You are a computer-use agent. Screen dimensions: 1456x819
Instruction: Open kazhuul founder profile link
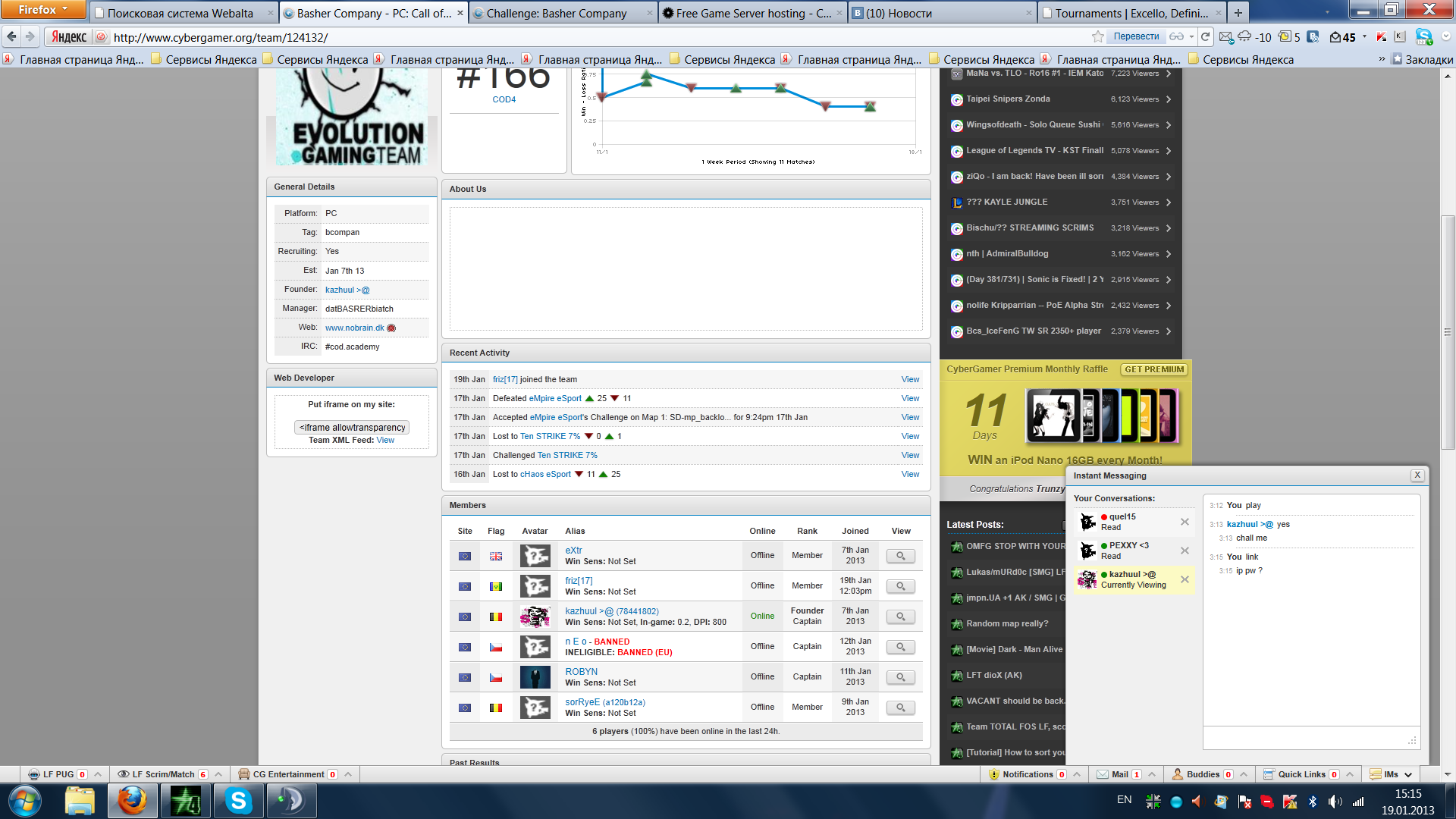click(x=347, y=290)
